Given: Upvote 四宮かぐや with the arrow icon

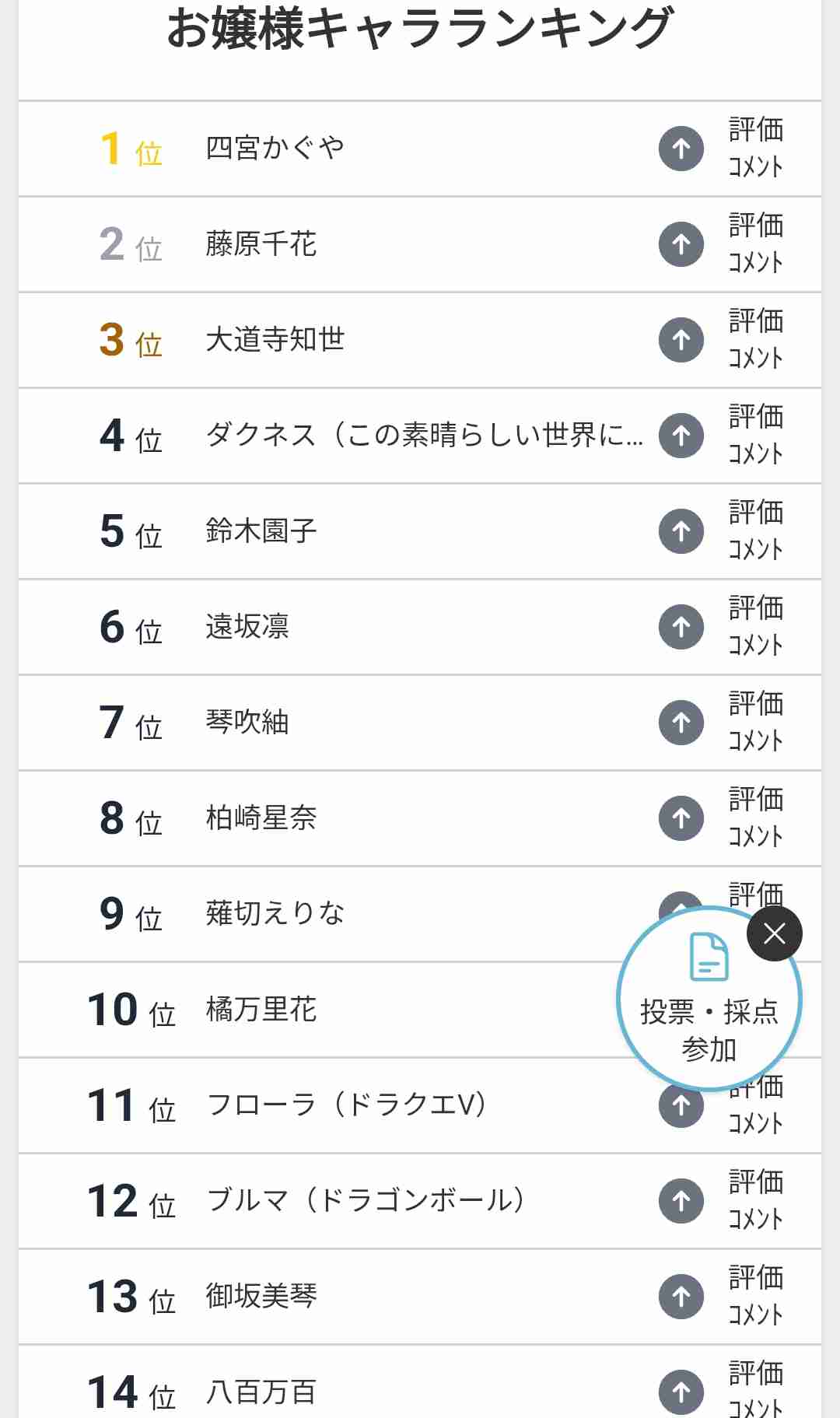Looking at the screenshot, I should coord(681,149).
